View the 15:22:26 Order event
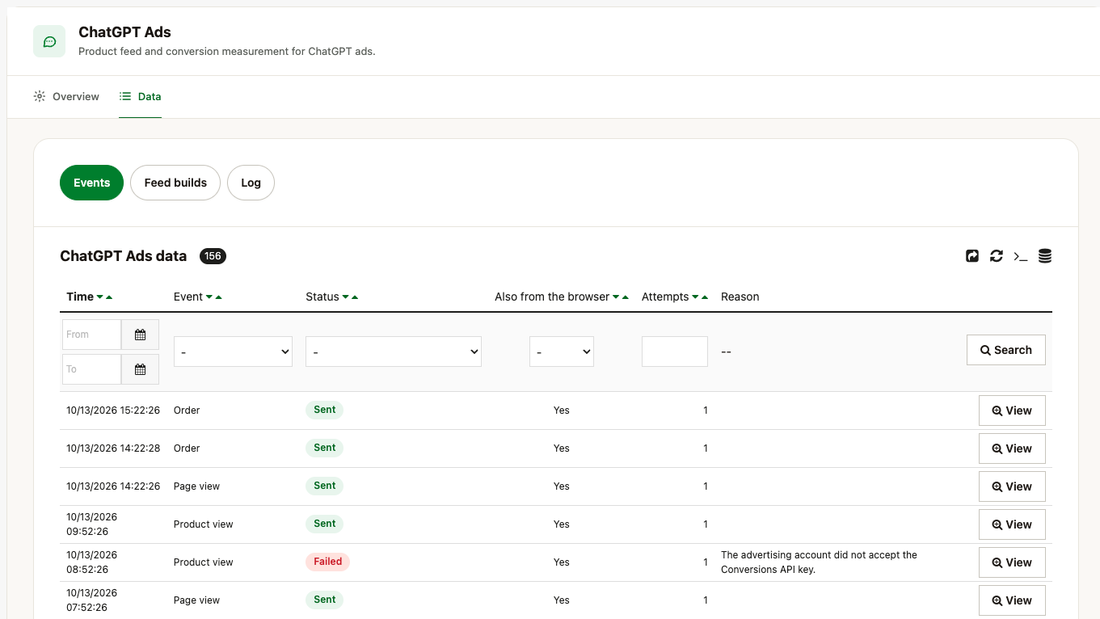Screen dimensions: 1100x619 point(1012,411)
